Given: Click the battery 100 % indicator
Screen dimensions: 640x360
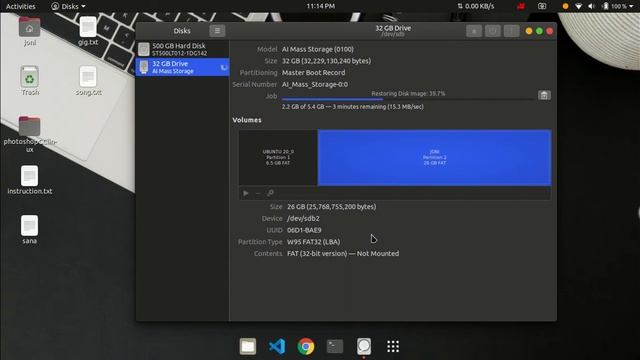Looking at the screenshot, I should (615, 6).
